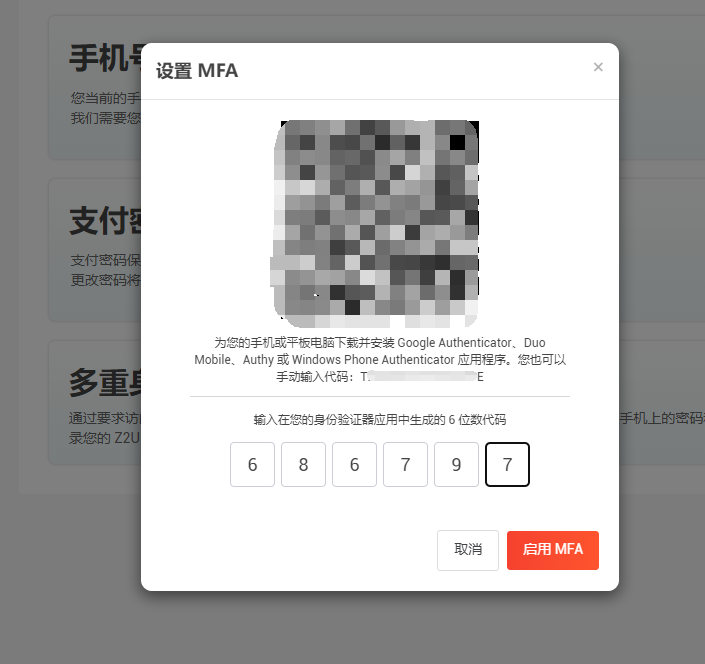Screen dimensions: 705x664
Task: Click 支付密码保 description text in background
Action: pos(106,260)
